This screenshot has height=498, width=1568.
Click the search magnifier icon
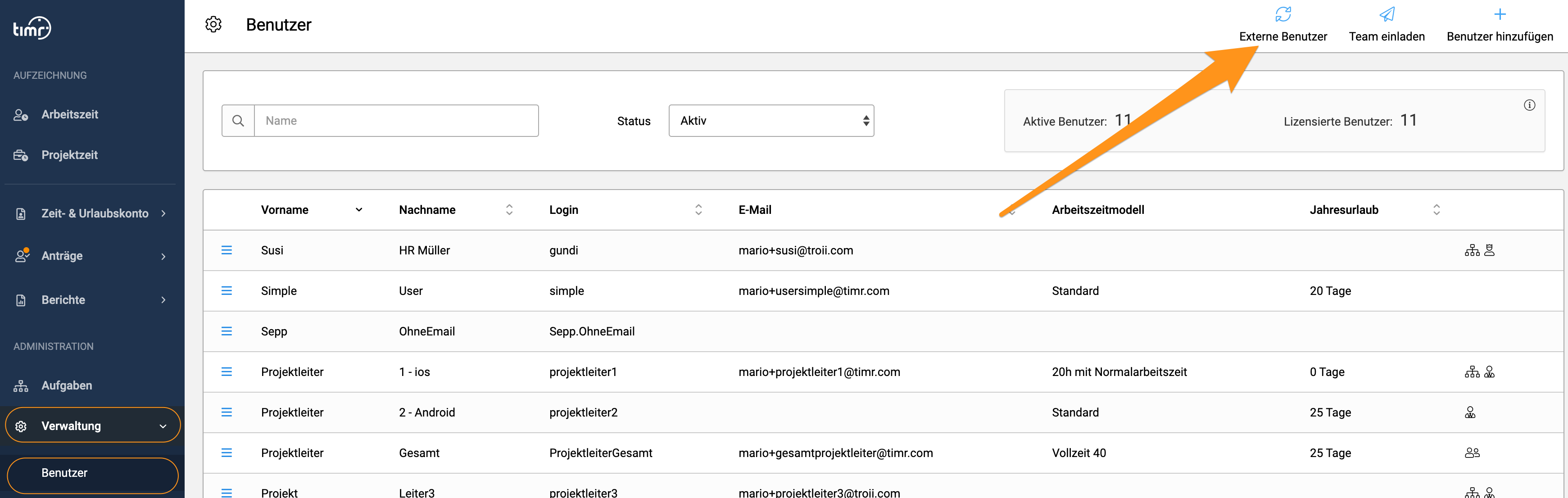pos(238,121)
